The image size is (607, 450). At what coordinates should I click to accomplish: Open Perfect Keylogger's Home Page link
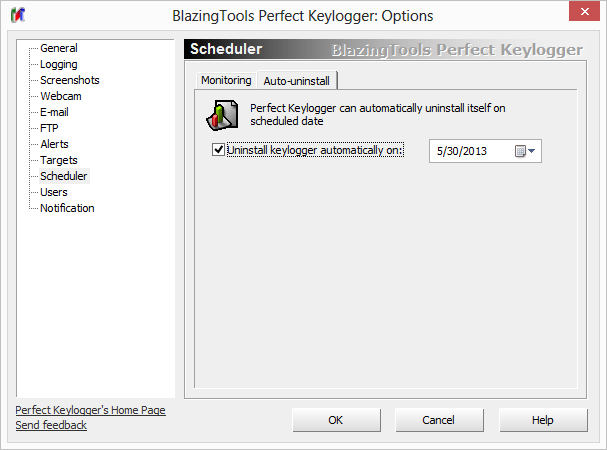91,410
